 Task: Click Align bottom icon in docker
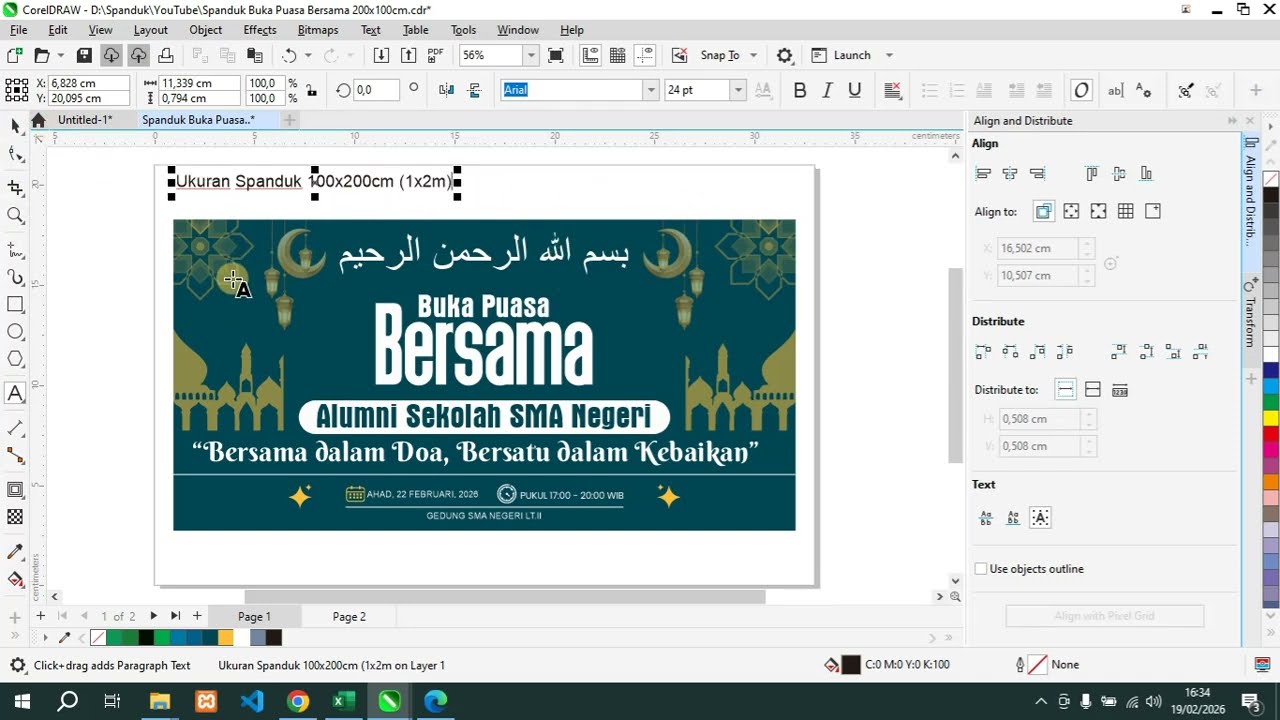point(1146,174)
